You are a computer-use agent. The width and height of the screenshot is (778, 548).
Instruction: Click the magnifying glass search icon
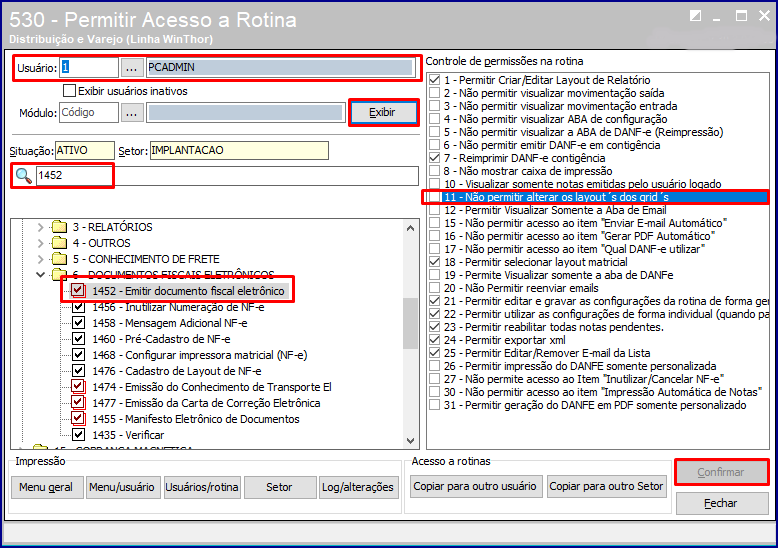tap(23, 176)
